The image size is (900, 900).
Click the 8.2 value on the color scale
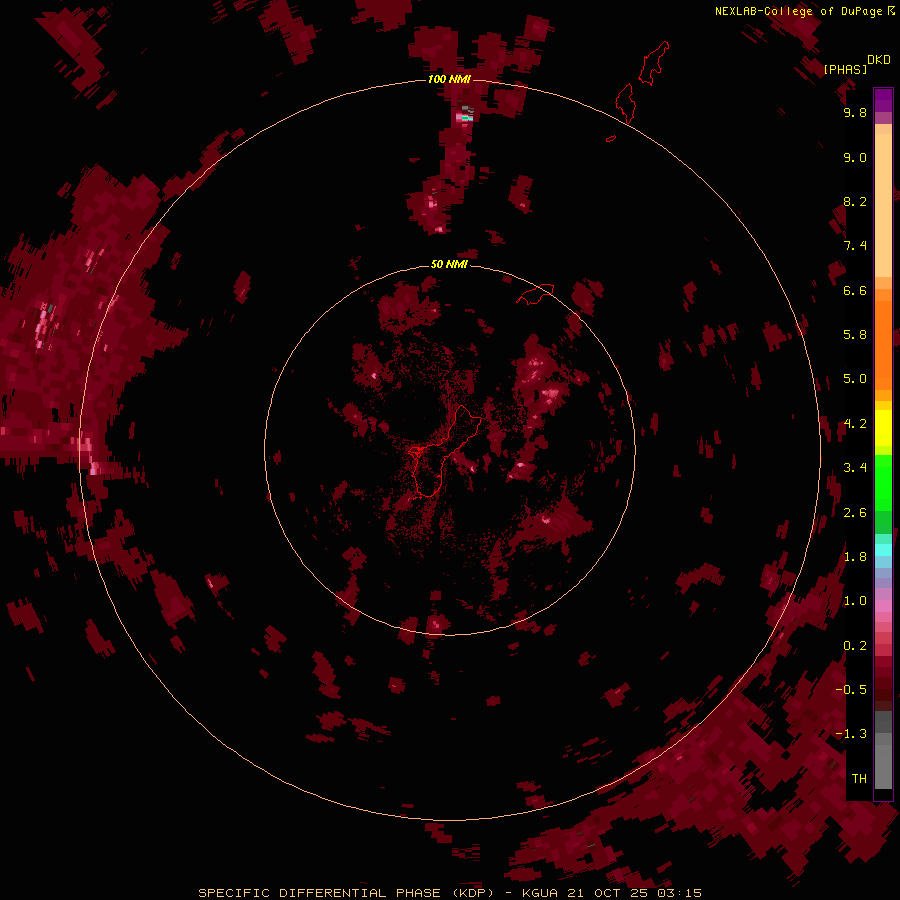855,201
